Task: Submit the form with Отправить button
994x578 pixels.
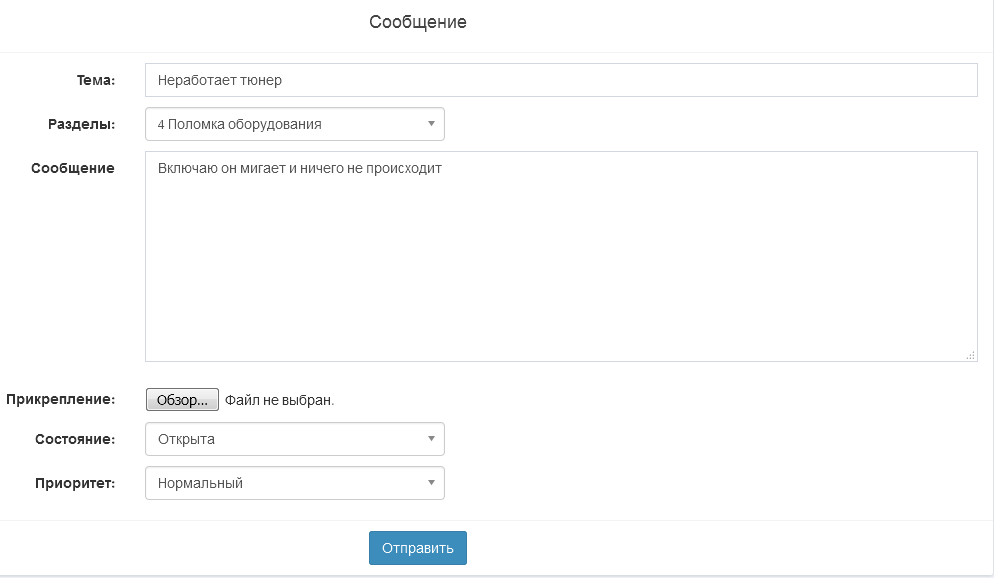Action: pyautogui.click(x=417, y=548)
